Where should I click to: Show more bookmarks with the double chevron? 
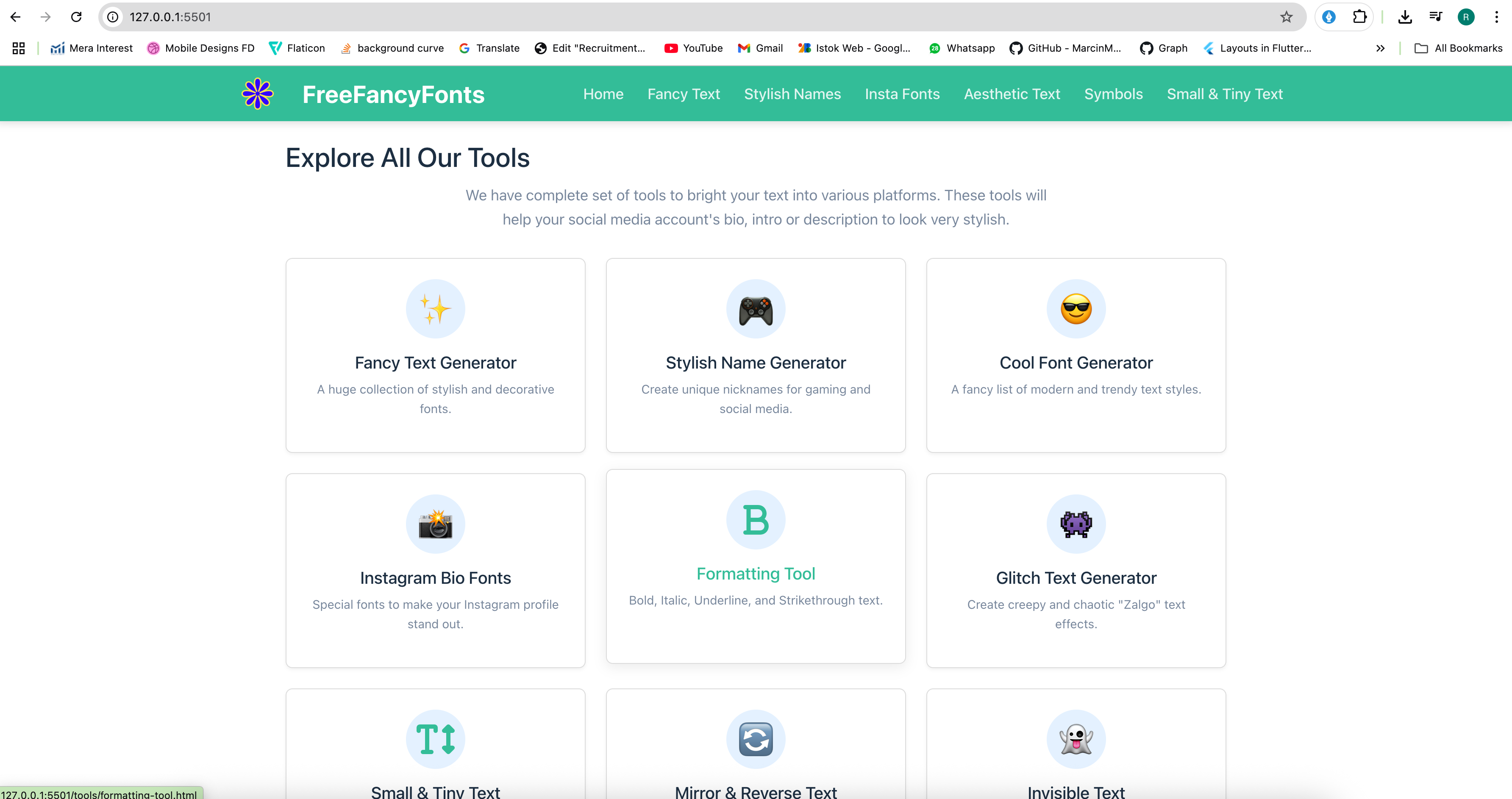pyautogui.click(x=1381, y=48)
